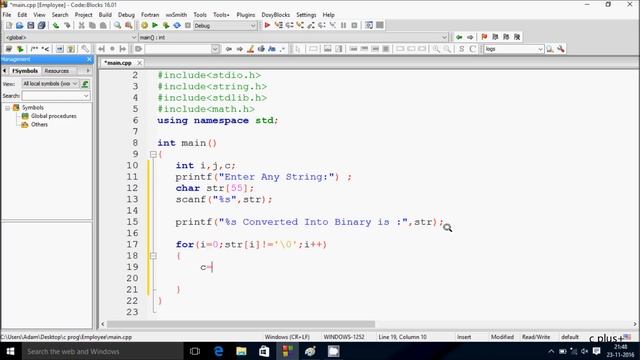Click the Paste toolbar icon
Image resolution: width=640 pixels, height=360 pixels.
click(x=103, y=25)
